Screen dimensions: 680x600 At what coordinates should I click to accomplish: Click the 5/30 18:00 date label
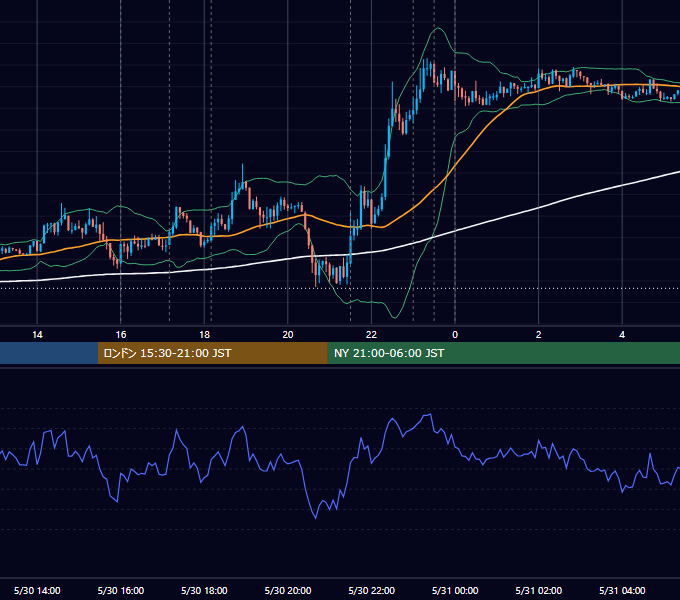[x=204, y=590]
